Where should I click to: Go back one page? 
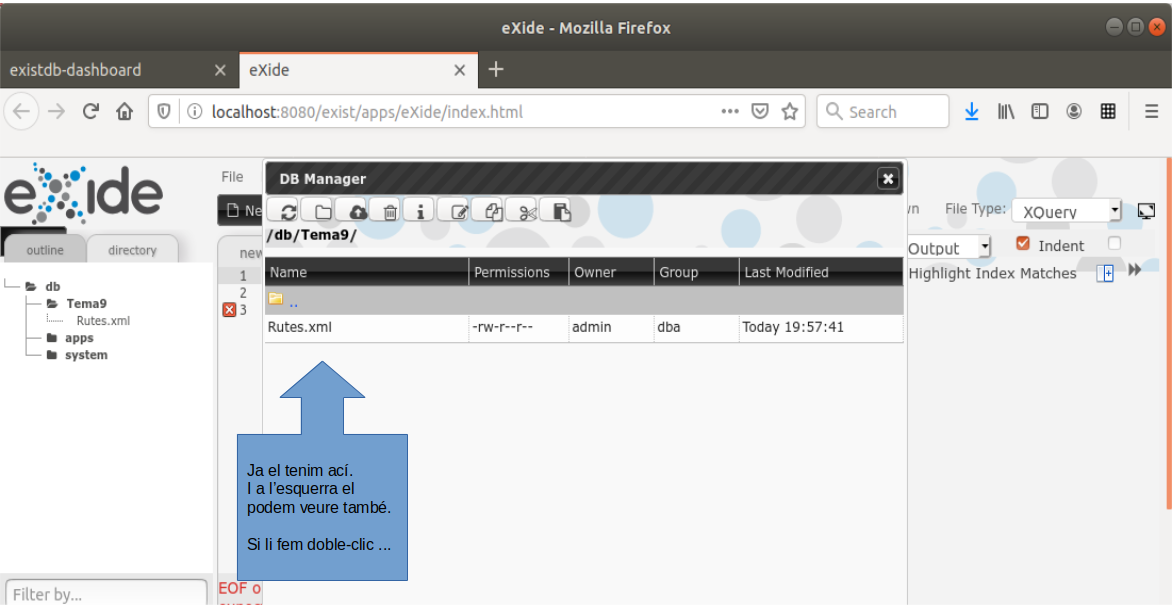point(22,111)
